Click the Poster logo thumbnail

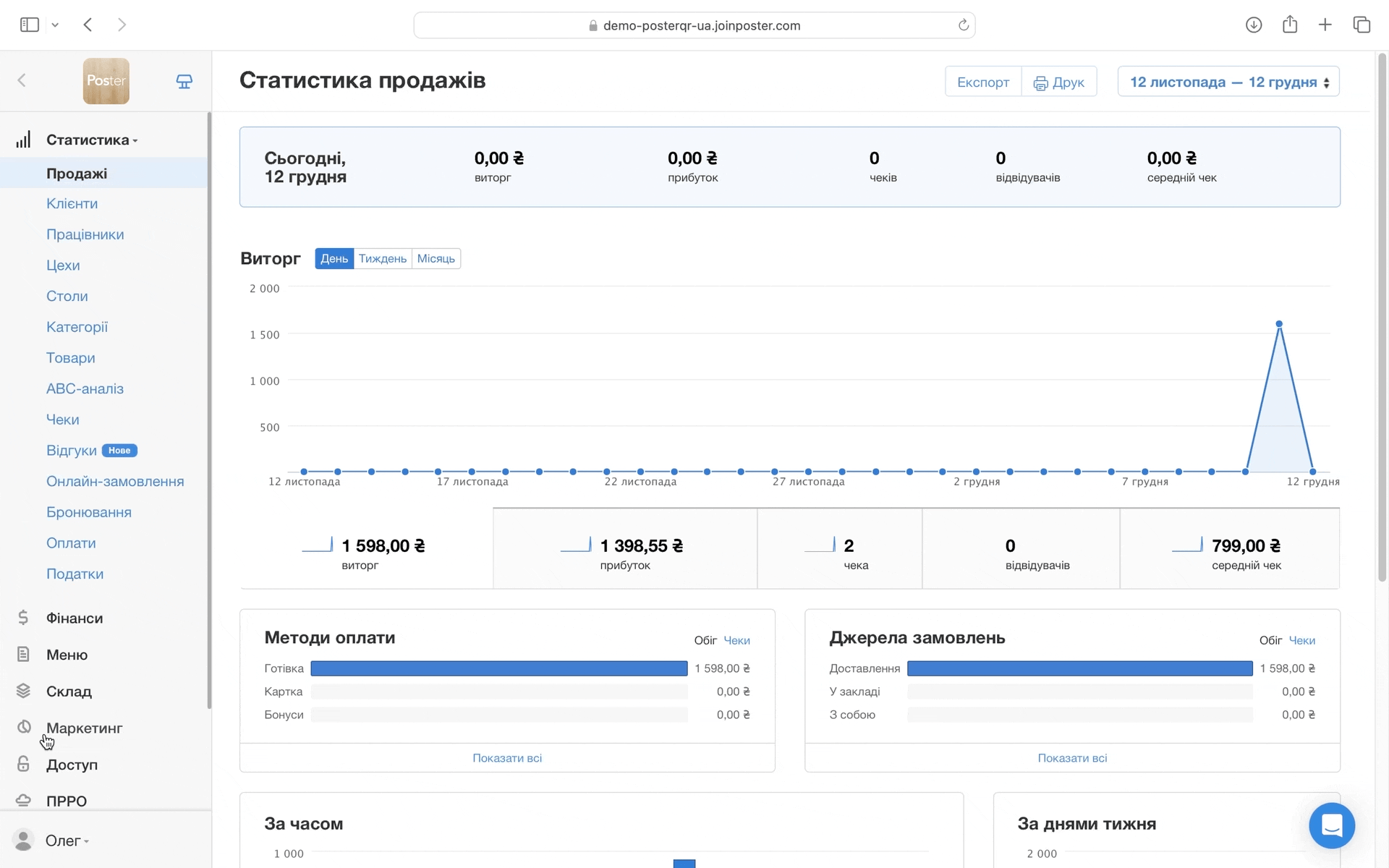click(106, 81)
